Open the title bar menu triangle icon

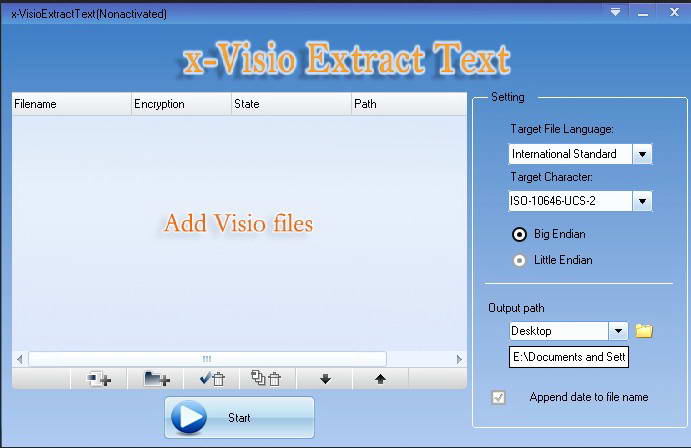pyautogui.click(x=616, y=12)
